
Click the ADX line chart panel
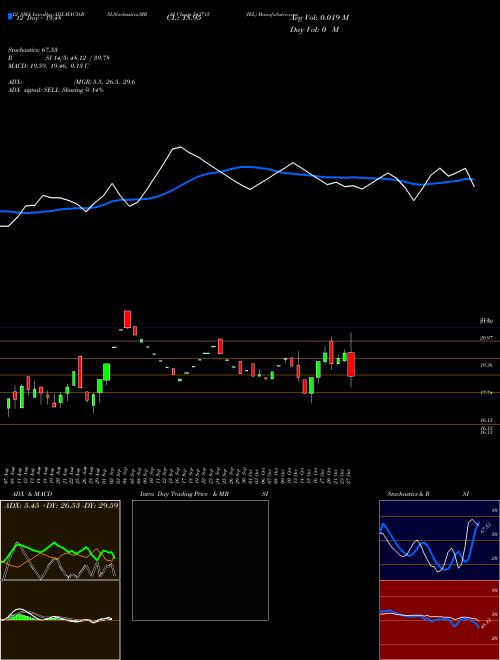point(60,540)
